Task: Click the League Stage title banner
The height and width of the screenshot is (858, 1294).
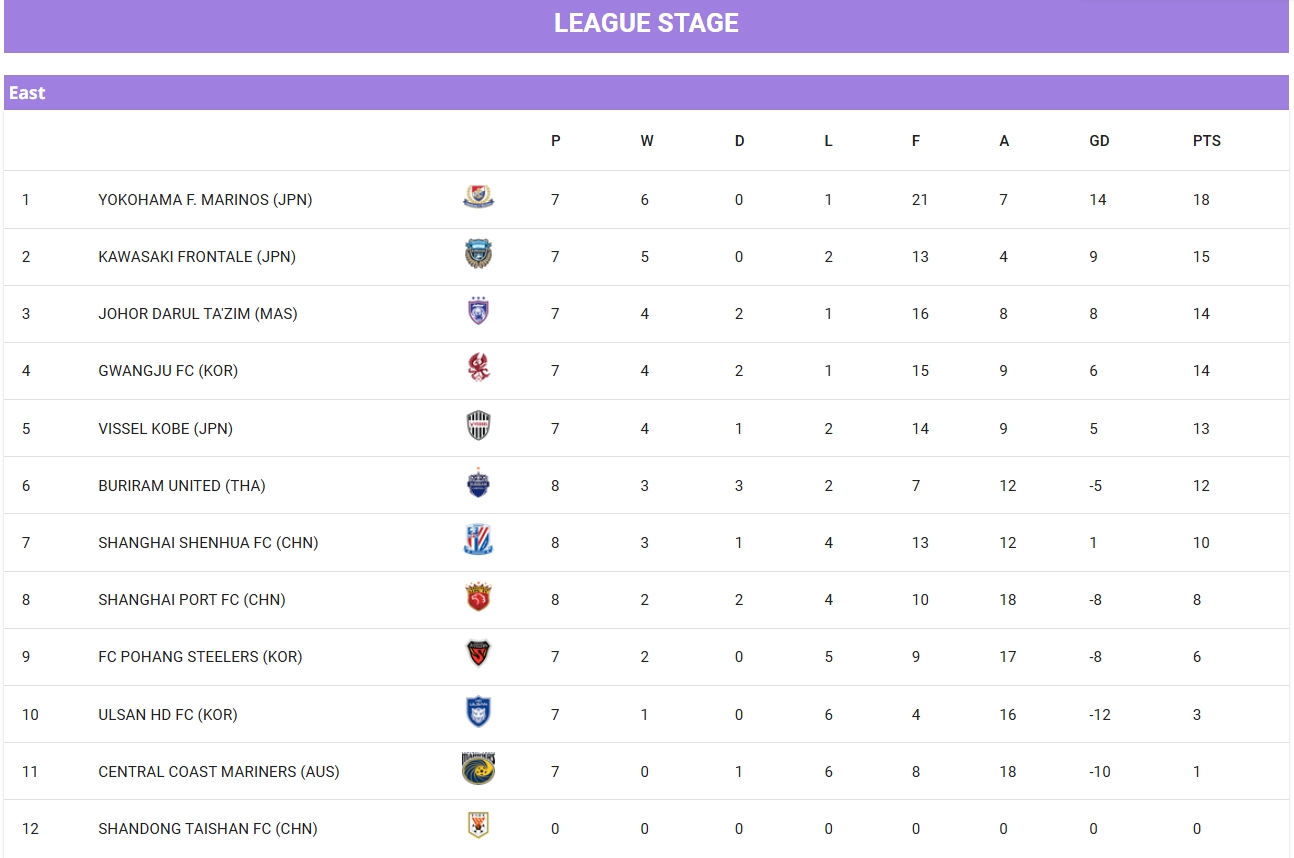Action: coord(646,24)
